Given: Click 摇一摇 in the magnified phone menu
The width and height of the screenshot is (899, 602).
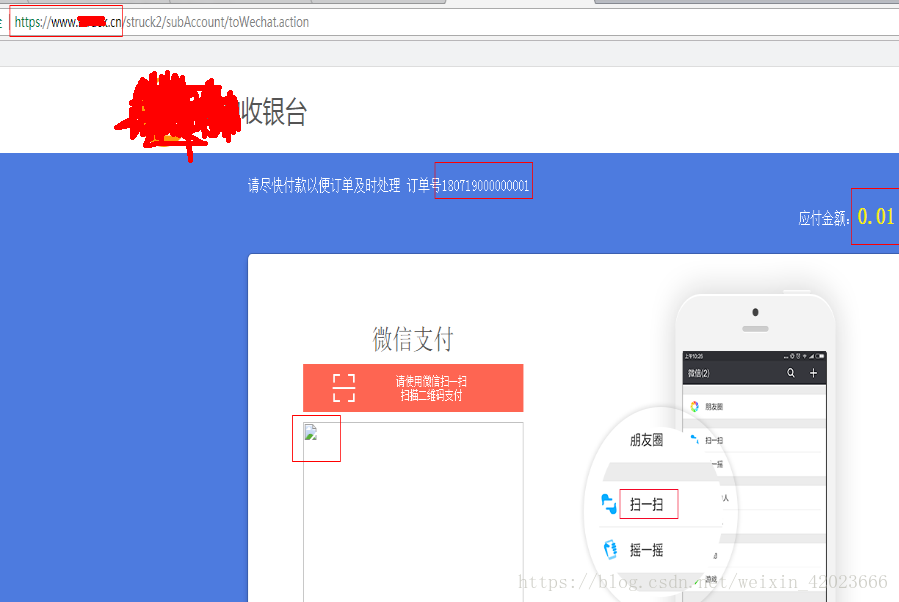Looking at the screenshot, I should [x=647, y=550].
